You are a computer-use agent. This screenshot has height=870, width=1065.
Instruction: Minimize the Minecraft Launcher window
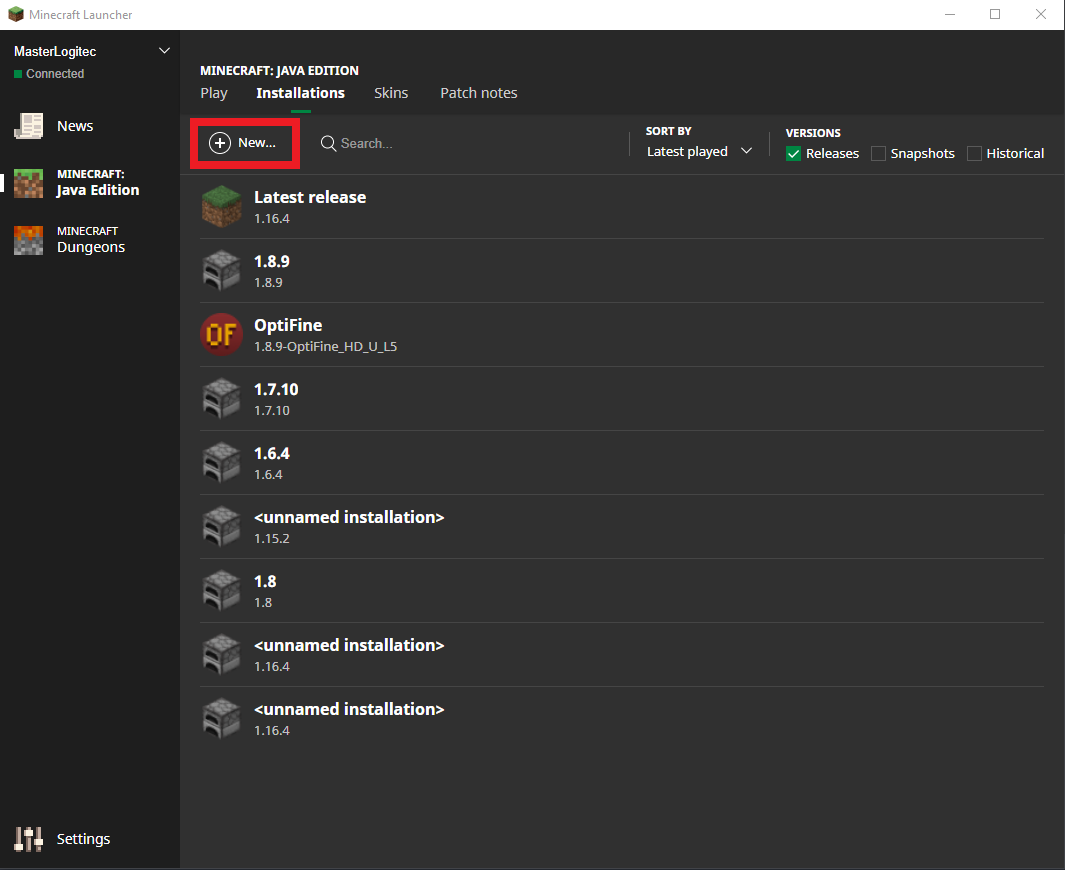[950, 14]
